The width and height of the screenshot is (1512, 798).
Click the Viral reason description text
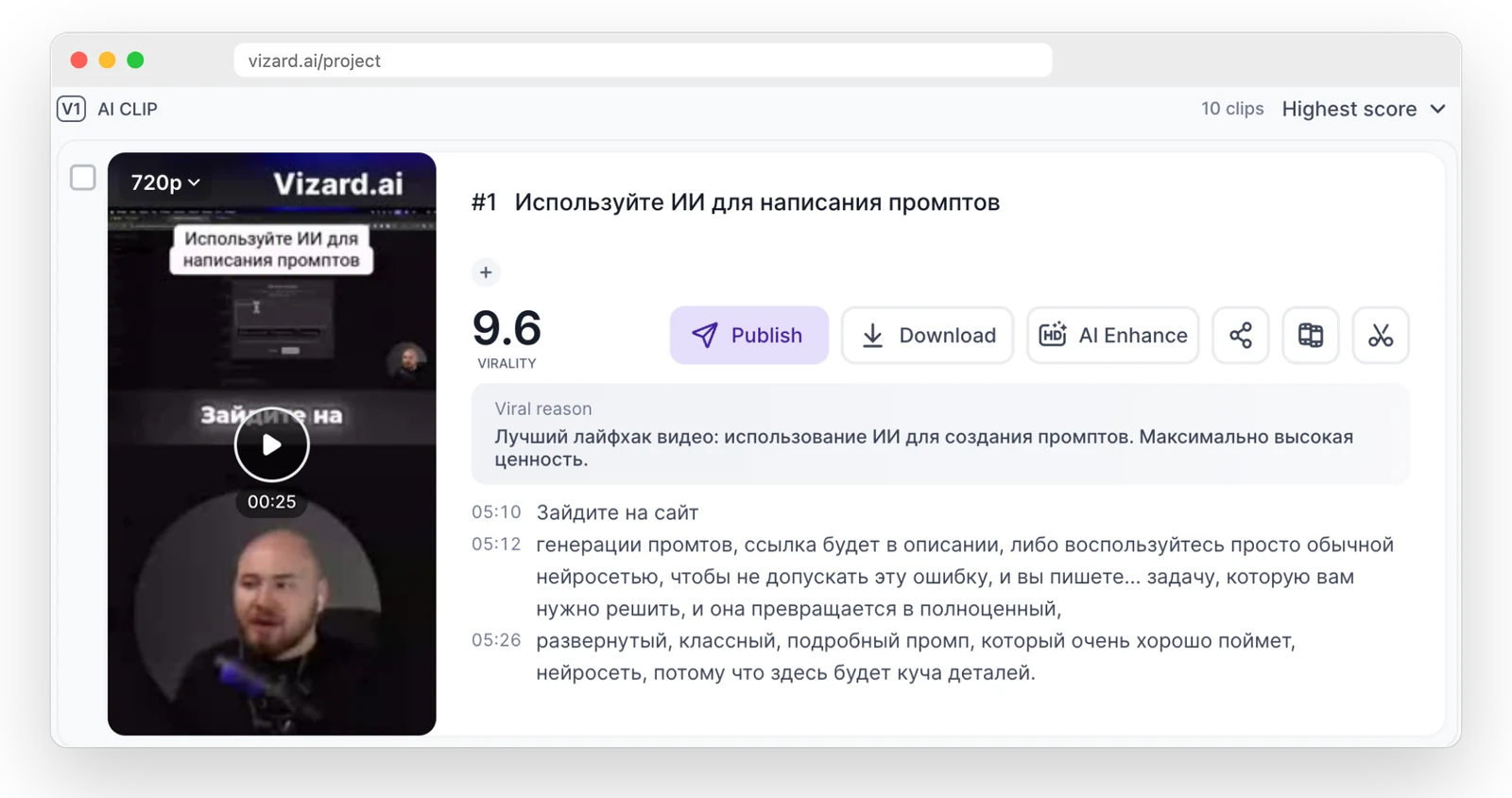[x=924, y=448]
